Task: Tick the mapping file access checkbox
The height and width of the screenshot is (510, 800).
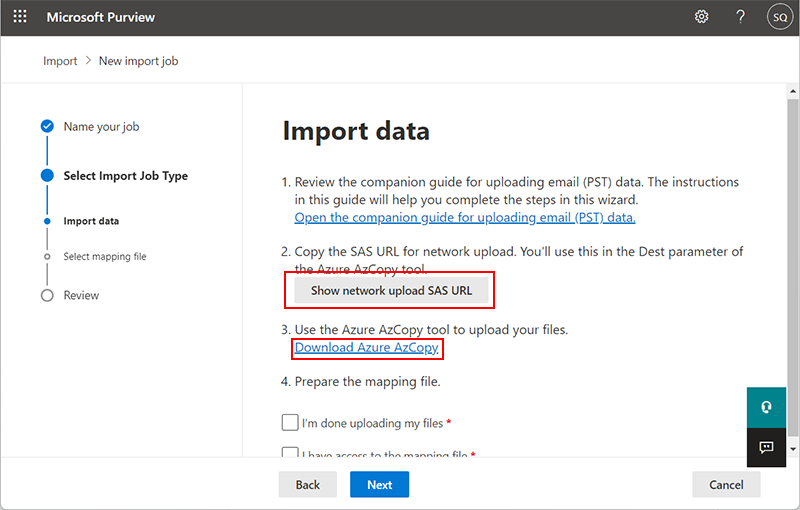Action: click(x=290, y=454)
